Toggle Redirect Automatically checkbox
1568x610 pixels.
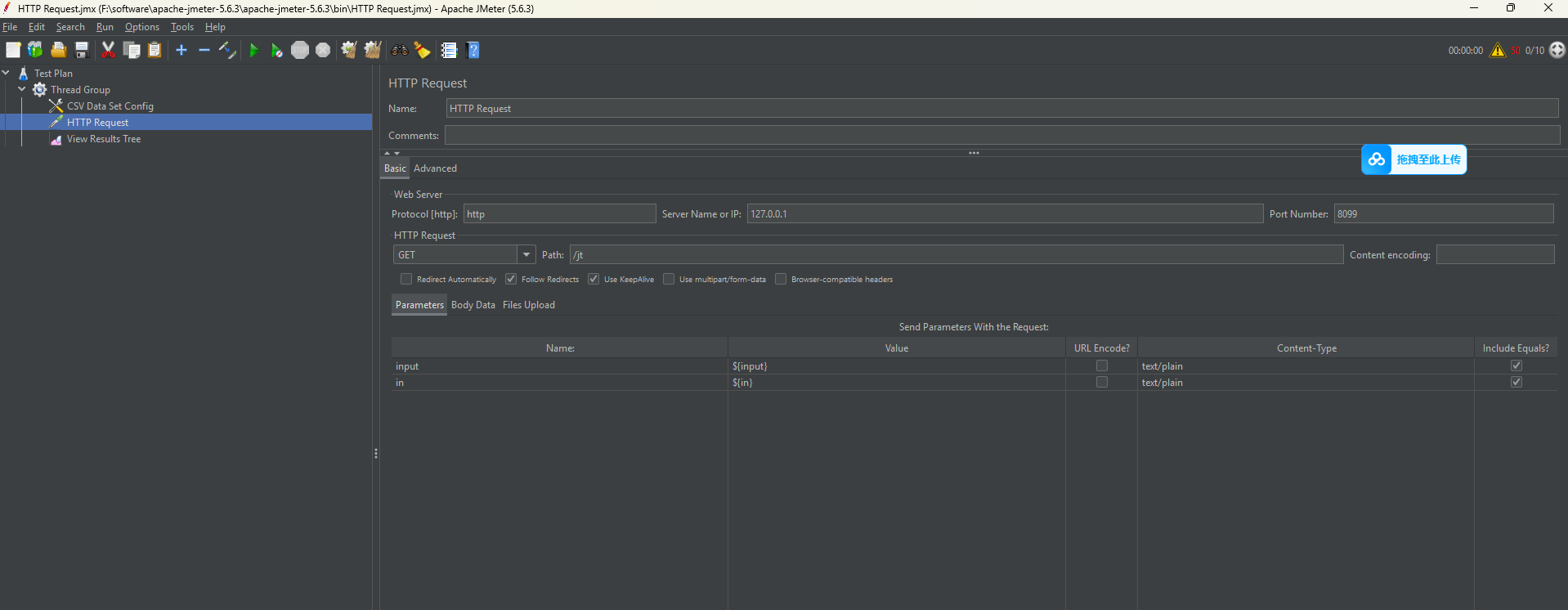pyautogui.click(x=406, y=279)
